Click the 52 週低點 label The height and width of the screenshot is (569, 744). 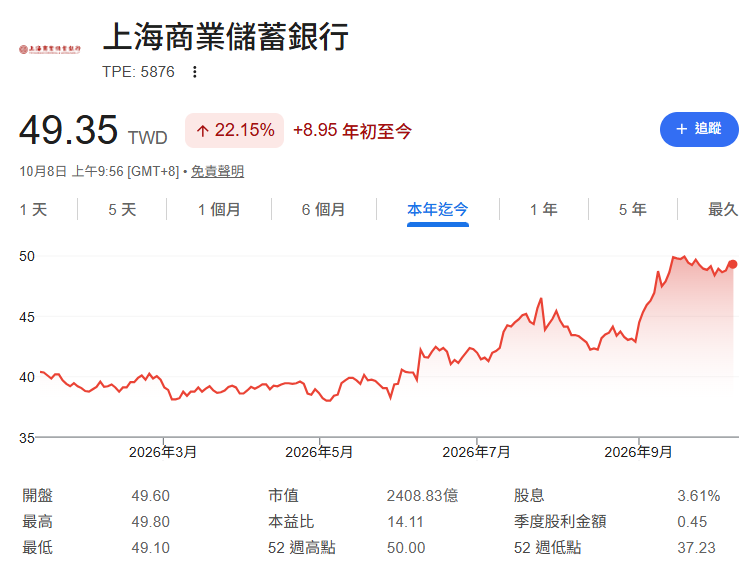pos(548,548)
